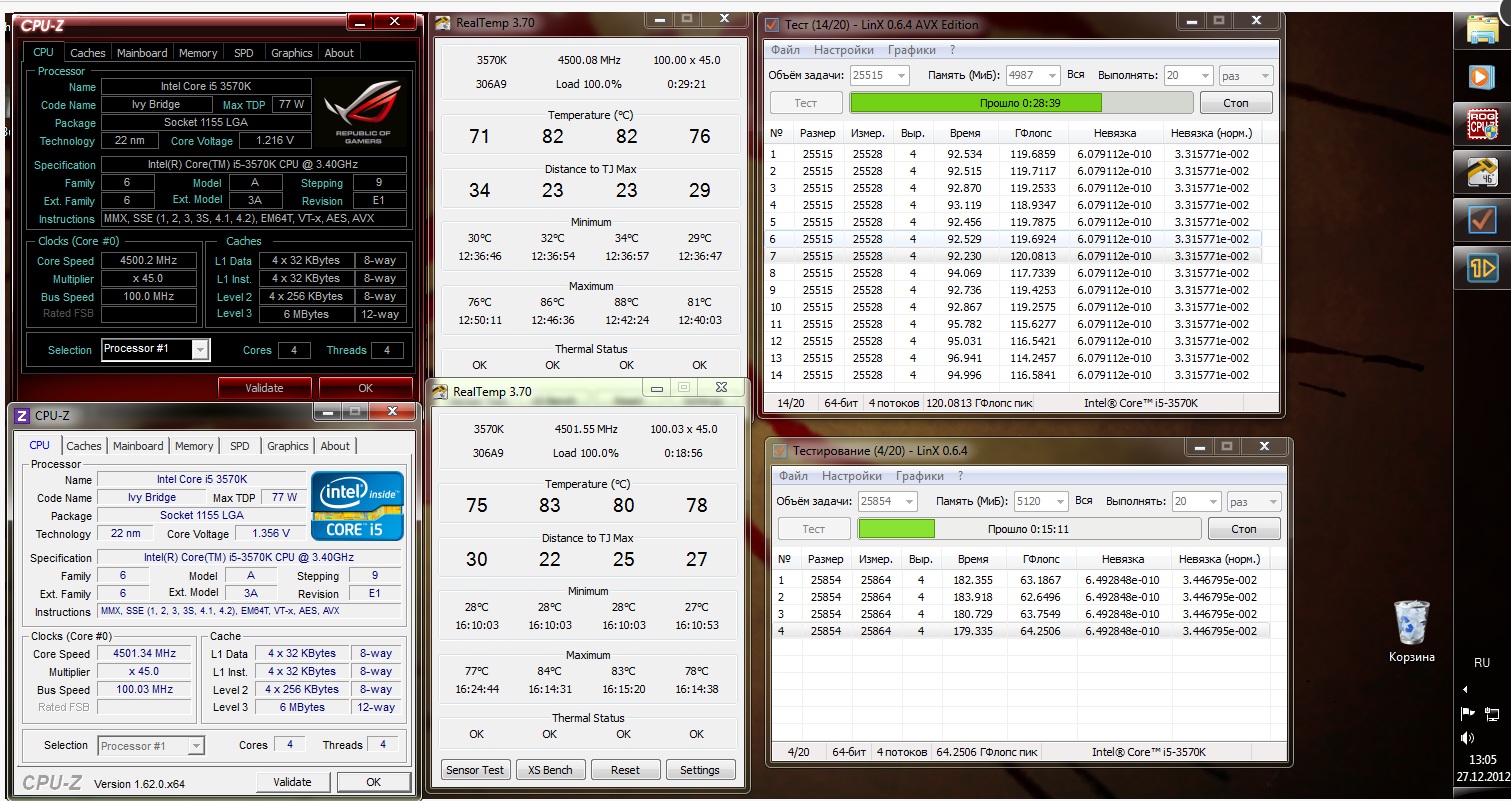Click Core Speed 4500.2 MHz field
The width and height of the screenshot is (1511, 801).
coord(147,262)
